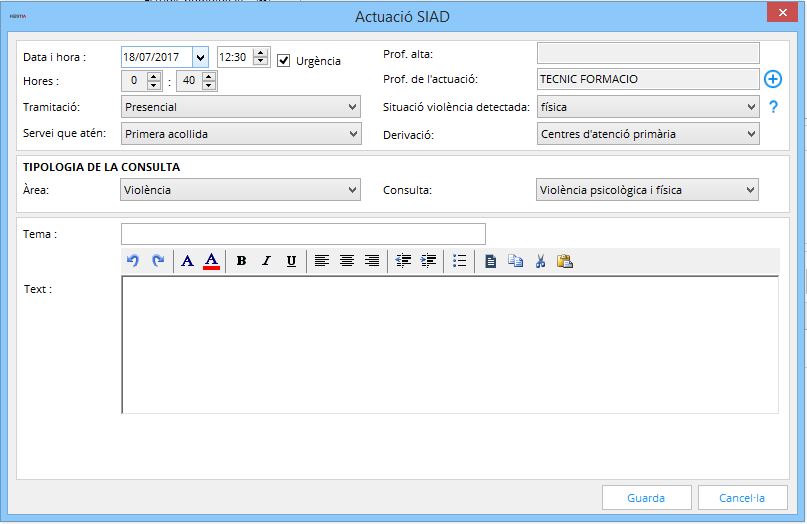Image resolution: width=807 pixels, height=524 pixels.
Task: Toggle underline formatting in editor toolbar
Action: 291,261
